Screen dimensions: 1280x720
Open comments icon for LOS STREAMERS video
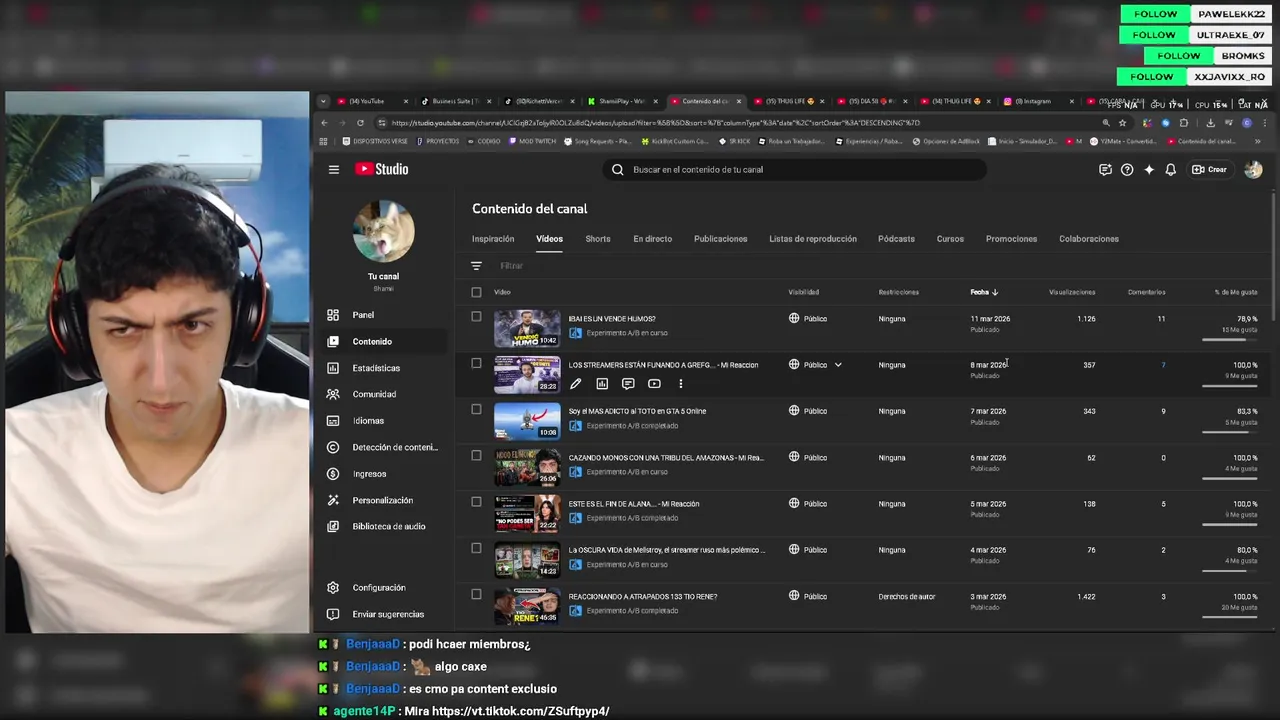click(x=628, y=384)
